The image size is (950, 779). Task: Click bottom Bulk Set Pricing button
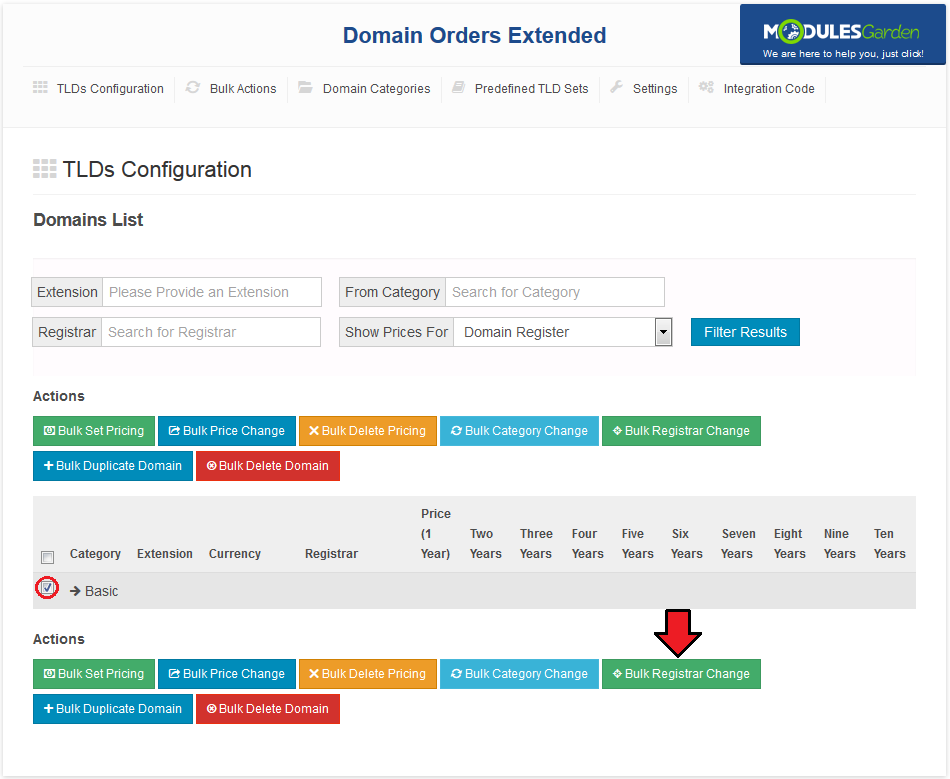click(x=94, y=674)
